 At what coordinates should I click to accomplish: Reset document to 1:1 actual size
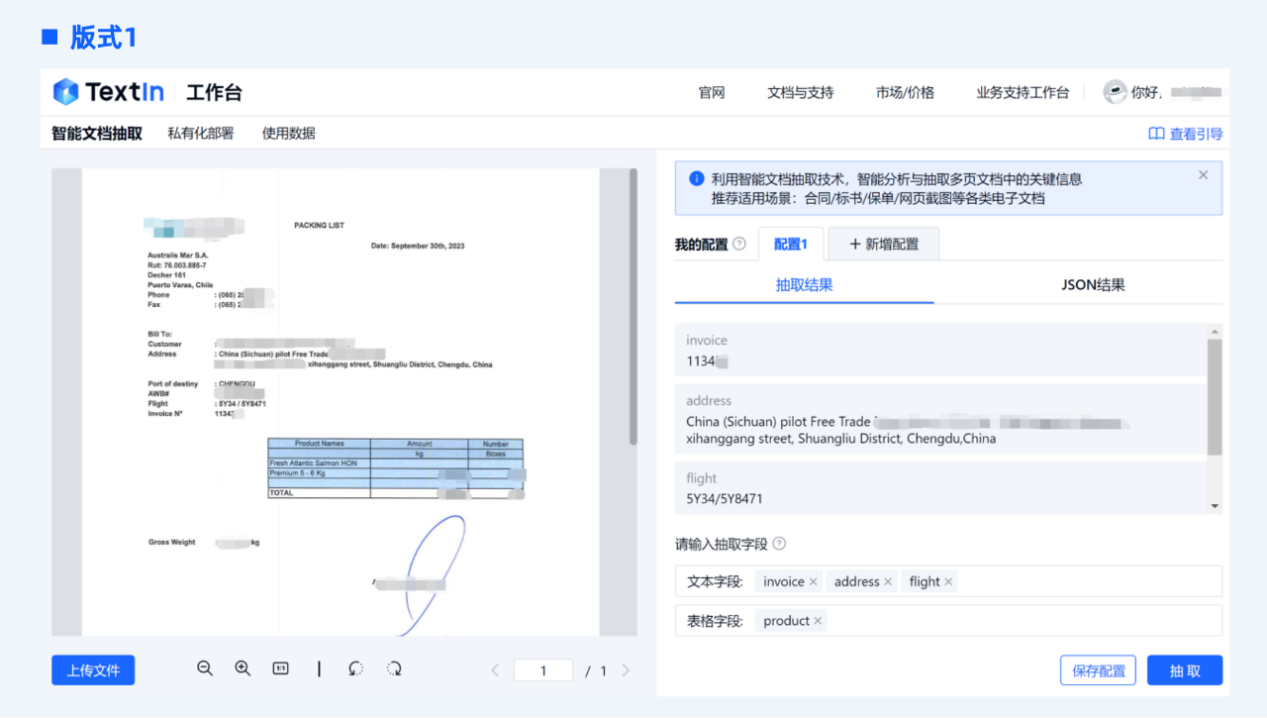[280, 669]
